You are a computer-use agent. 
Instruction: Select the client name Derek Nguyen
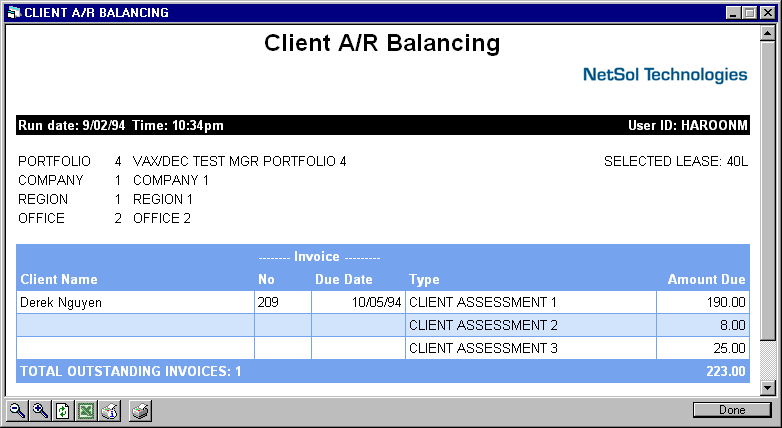pyautogui.click(x=61, y=303)
